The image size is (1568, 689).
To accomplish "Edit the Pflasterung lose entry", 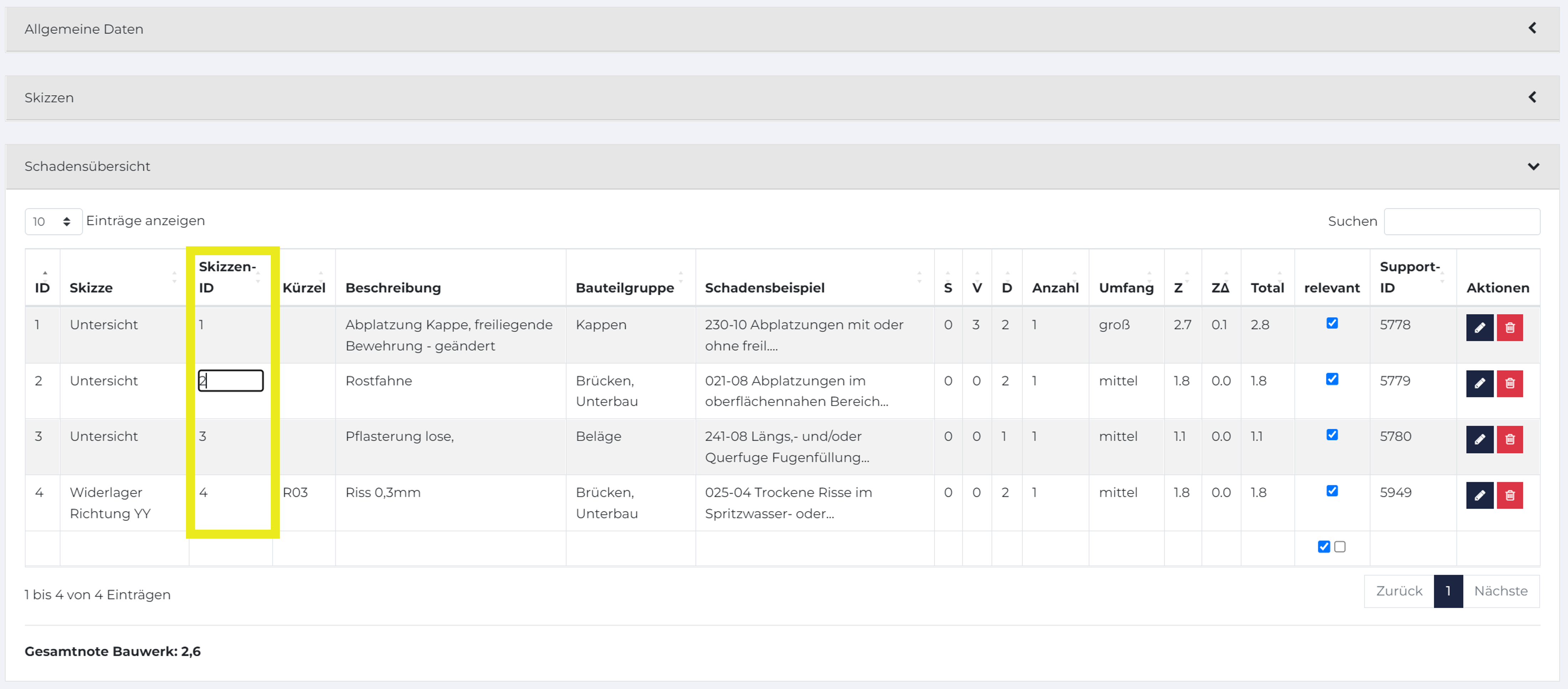I will pyautogui.click(x=1480, y=439).
